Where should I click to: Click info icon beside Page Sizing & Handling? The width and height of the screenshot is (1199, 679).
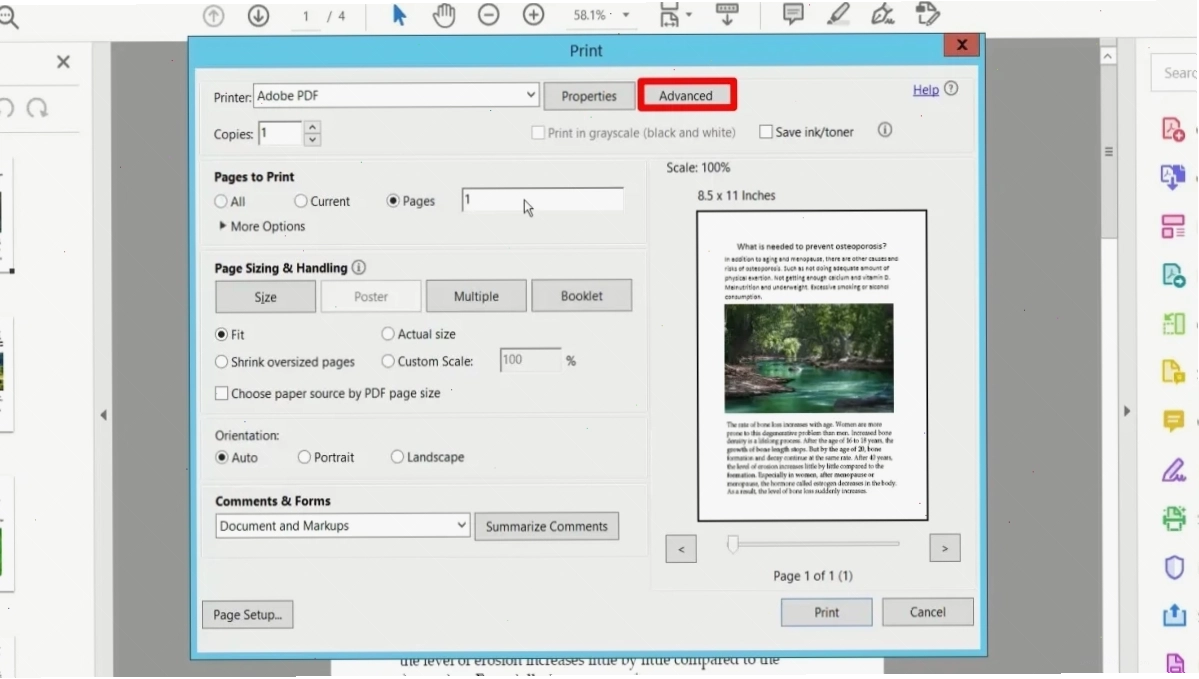click(x=359, y=268)
